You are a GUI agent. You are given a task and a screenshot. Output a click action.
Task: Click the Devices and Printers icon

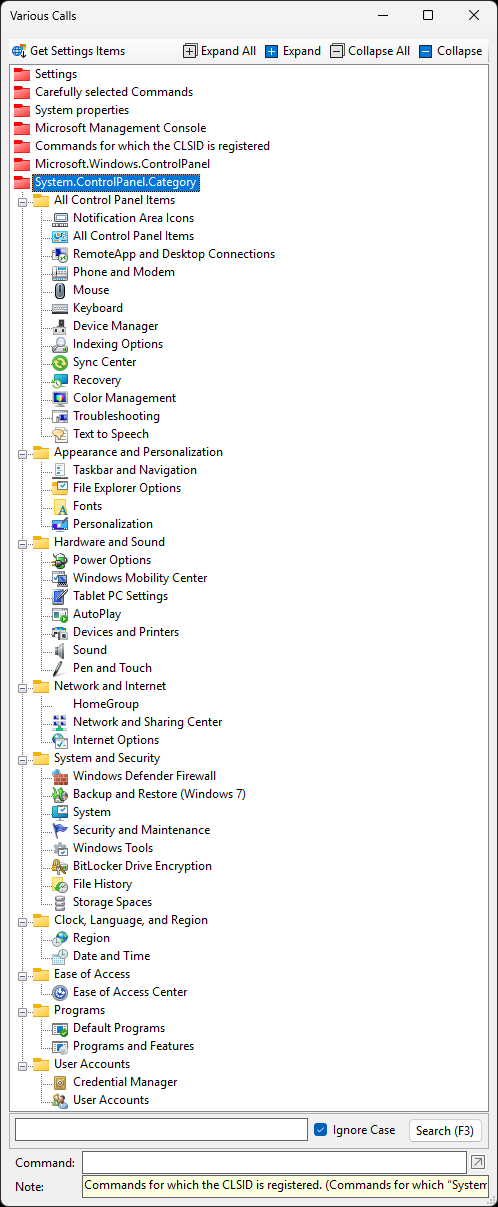point(60,632)
